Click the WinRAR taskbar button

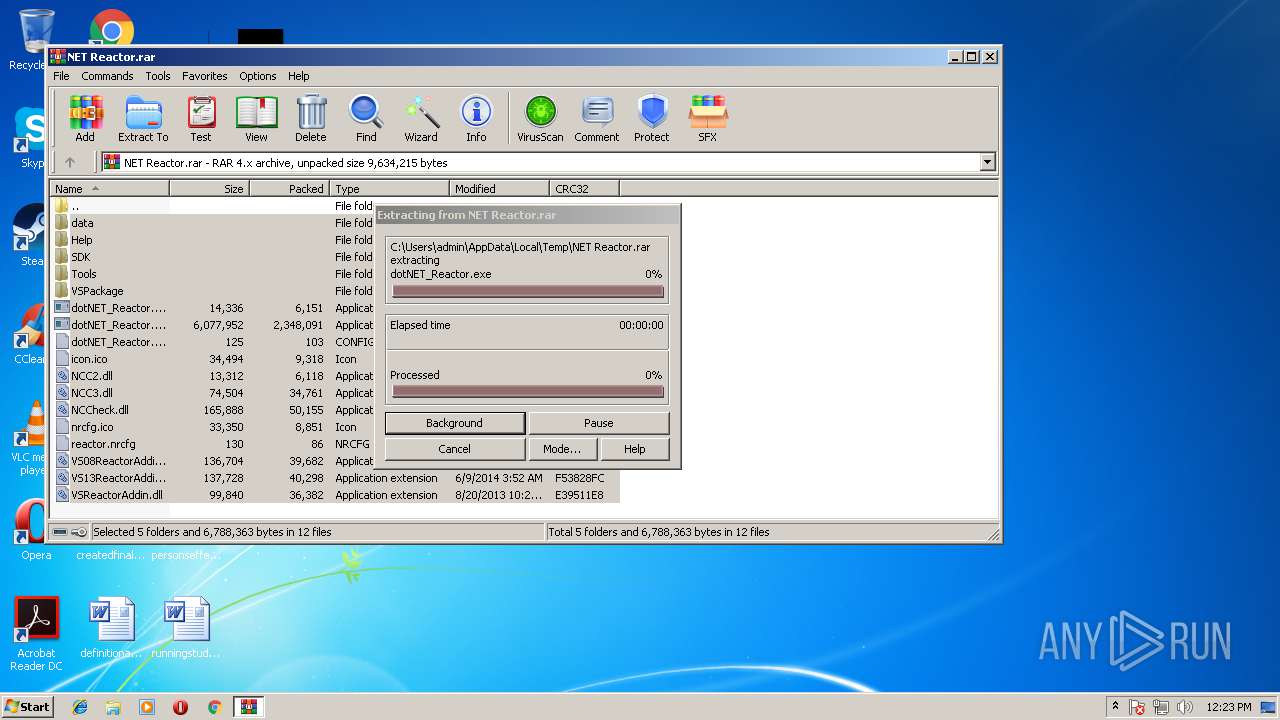(248, 707)
